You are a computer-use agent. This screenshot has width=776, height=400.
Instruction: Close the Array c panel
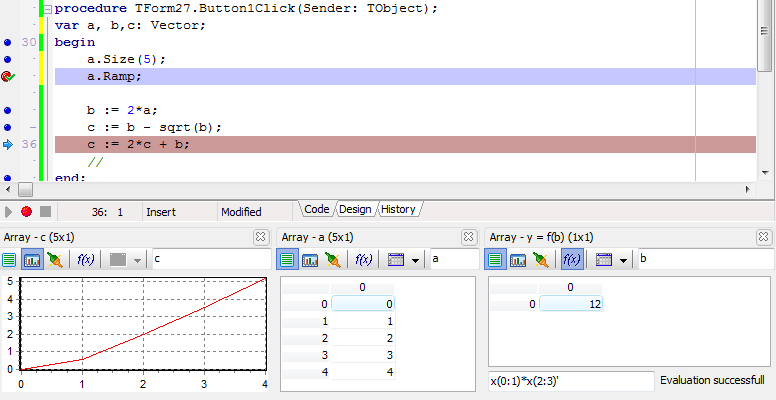point(261,237)
